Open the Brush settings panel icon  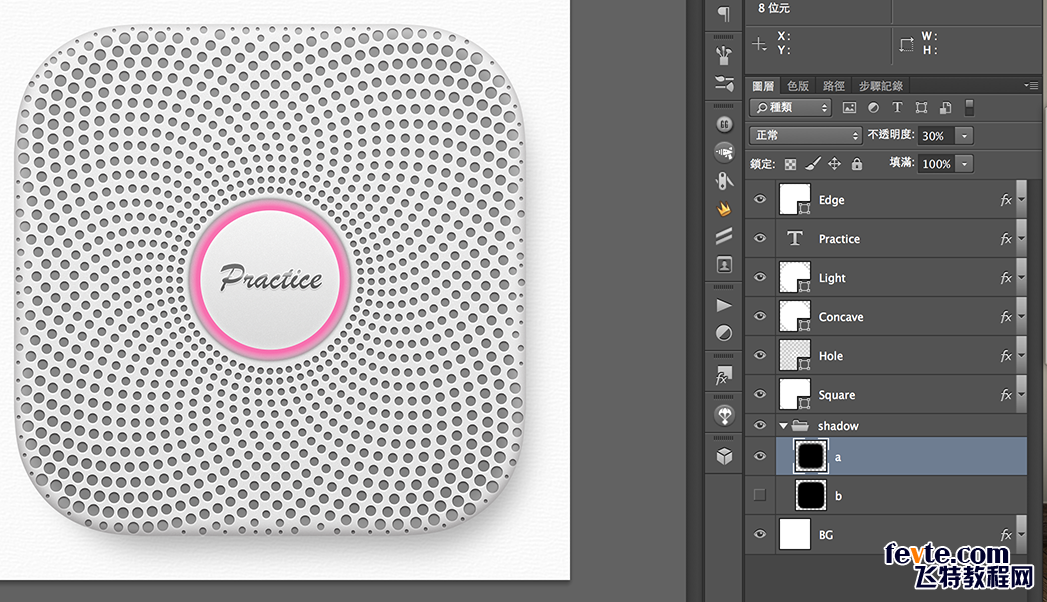click(724, 83)
